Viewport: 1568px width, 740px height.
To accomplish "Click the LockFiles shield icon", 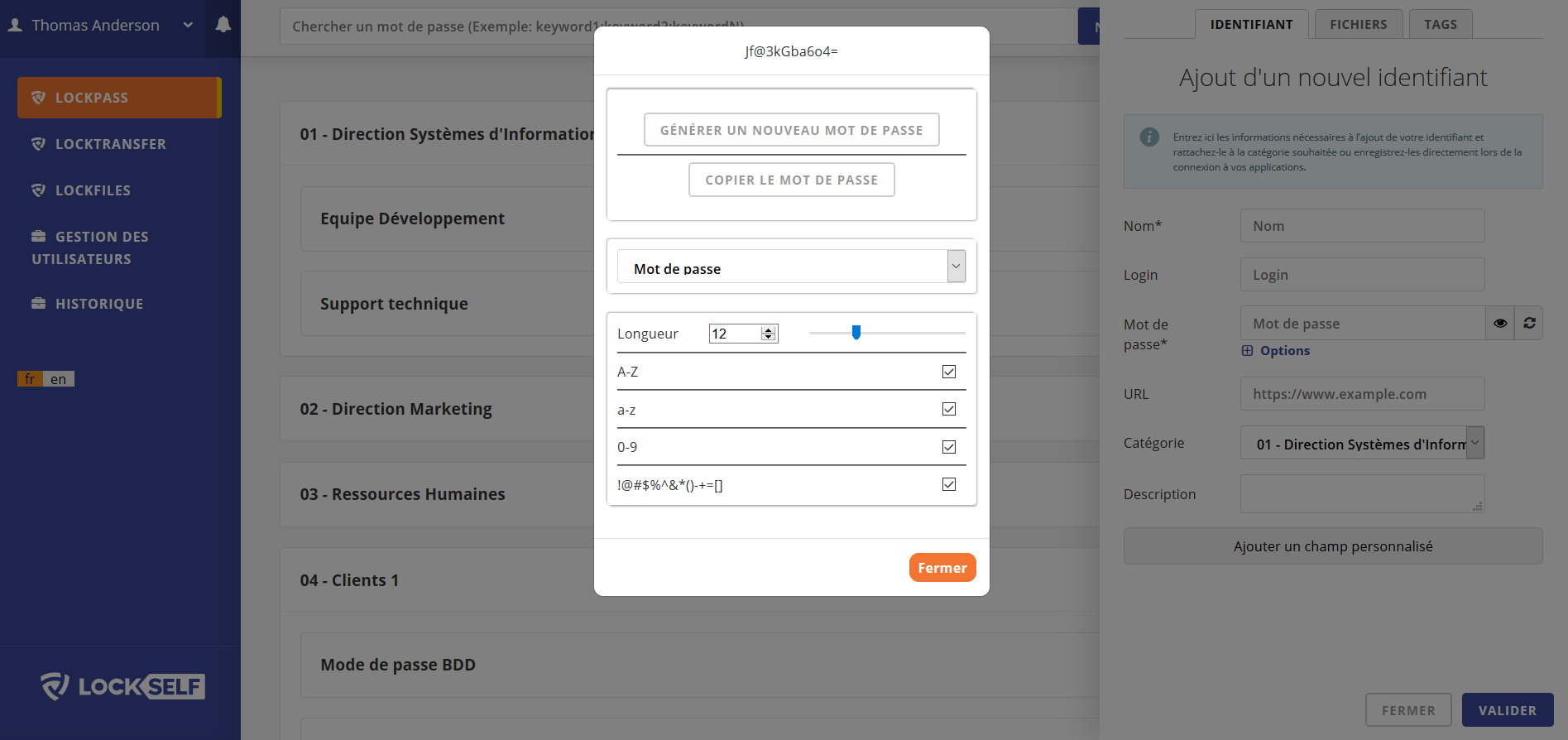I will (38, 190).
